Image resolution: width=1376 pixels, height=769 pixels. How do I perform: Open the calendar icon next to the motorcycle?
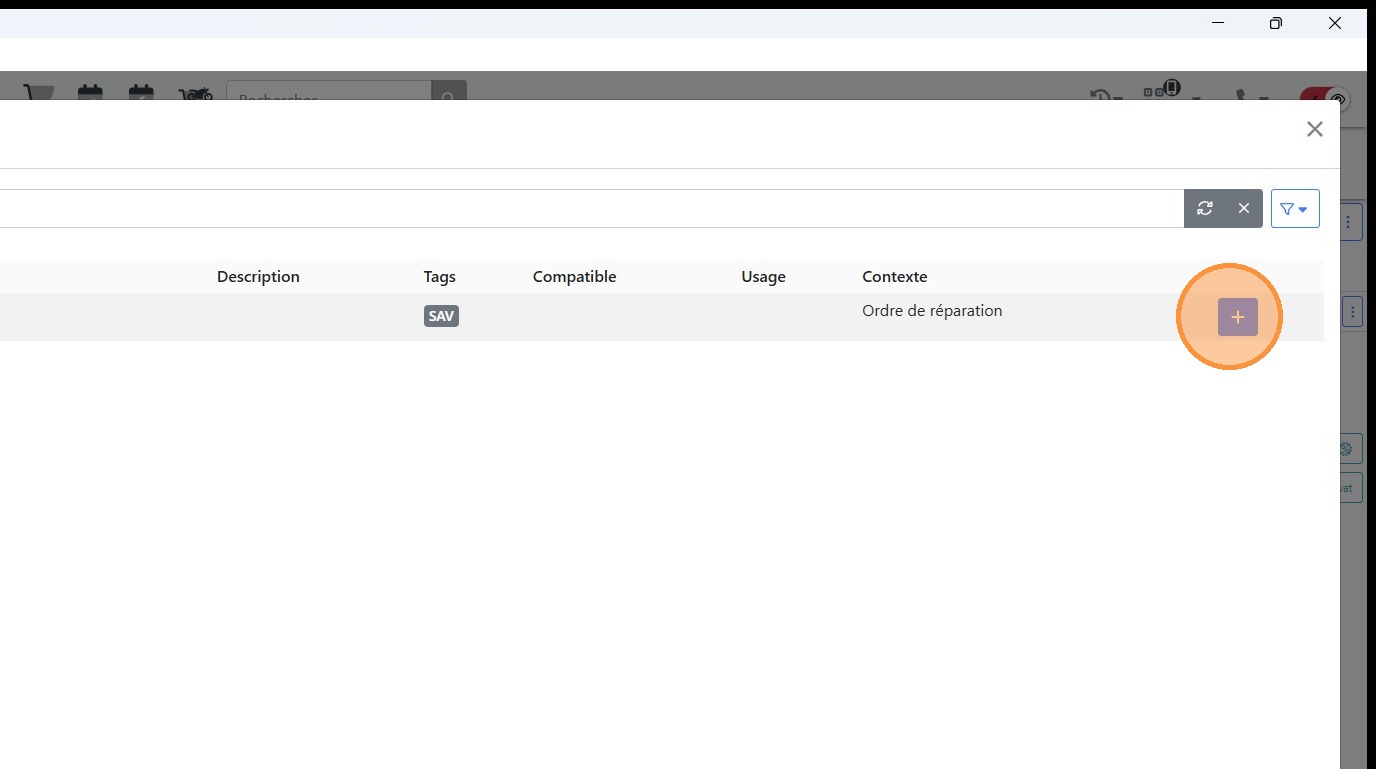(x=141, y=93)
